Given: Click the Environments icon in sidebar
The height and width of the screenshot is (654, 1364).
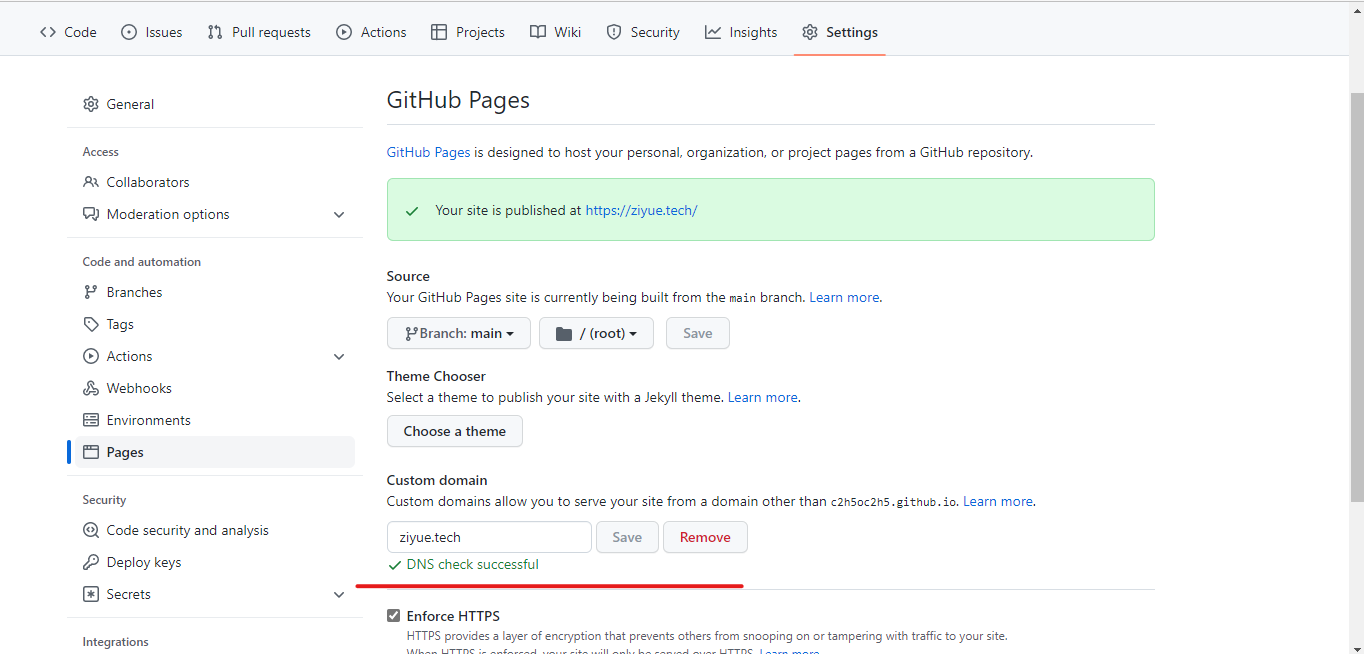Looking at the screenshot, I should pos(91,420).
